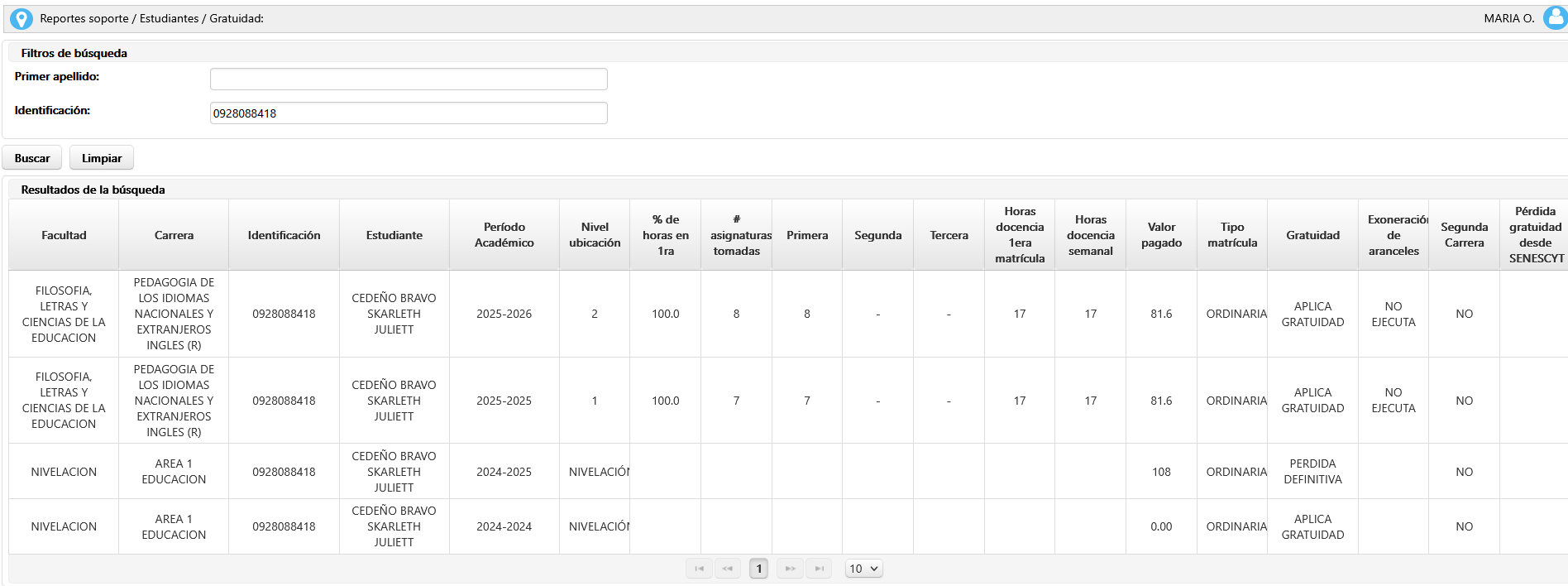Open the rows-per-page dropdown showing 10
The image size is (1568, 586).
click(863, 569)
